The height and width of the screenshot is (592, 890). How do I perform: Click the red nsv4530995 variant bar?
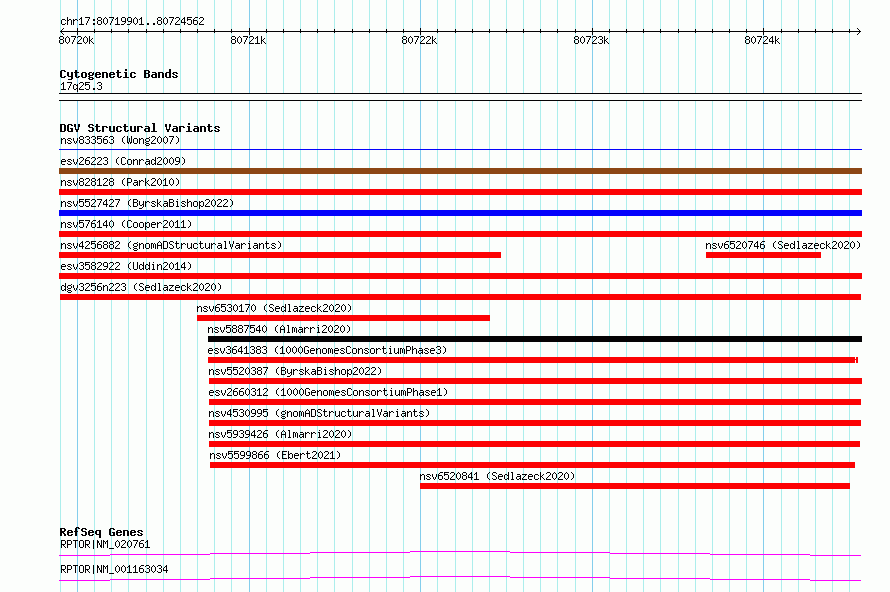pyautogui.click(x=535, y=423)
